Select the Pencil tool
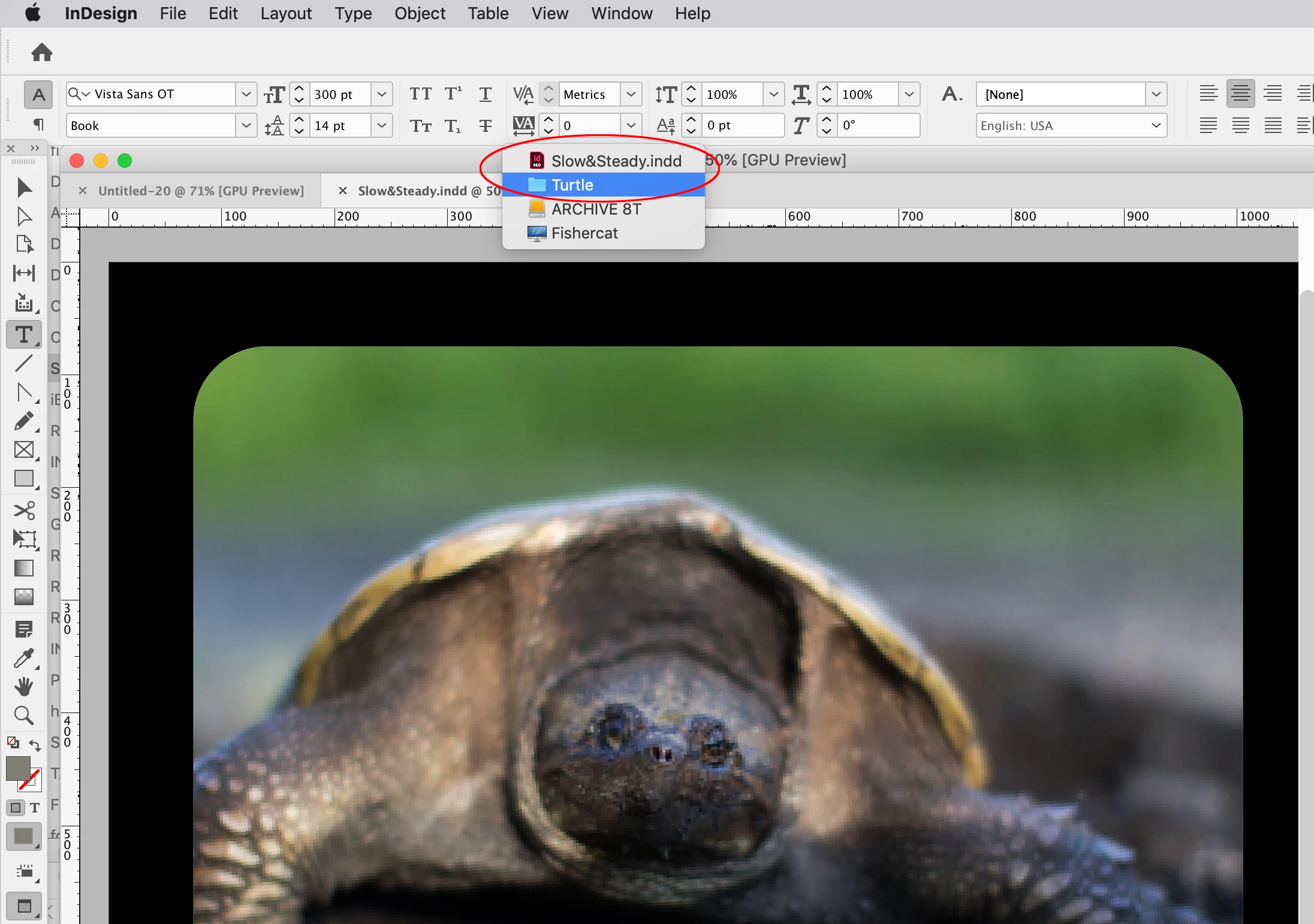 (23, 421)
